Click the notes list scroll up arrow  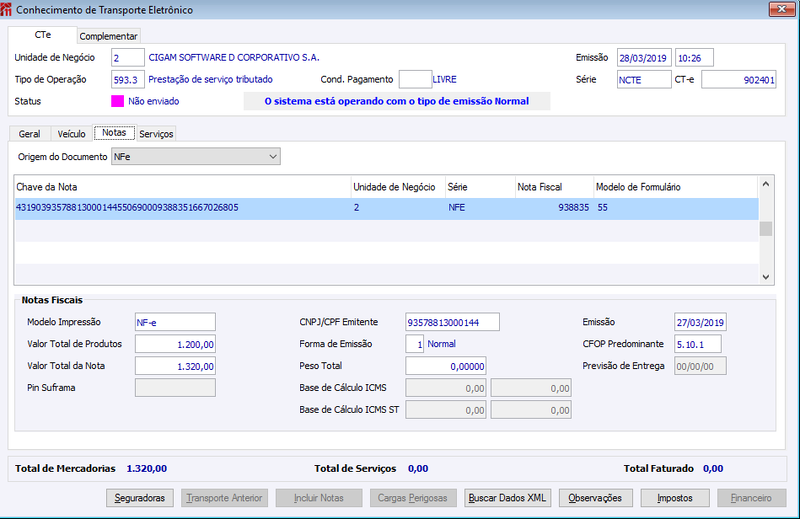(x=765, y=184)
